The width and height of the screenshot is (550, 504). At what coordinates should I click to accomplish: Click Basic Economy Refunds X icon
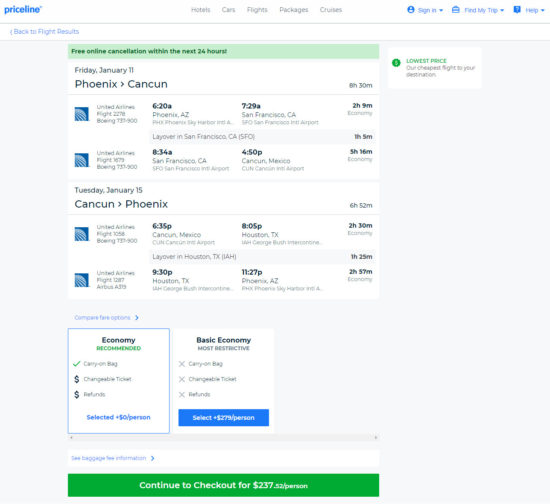pyautogui.click(x=182, y=395)
